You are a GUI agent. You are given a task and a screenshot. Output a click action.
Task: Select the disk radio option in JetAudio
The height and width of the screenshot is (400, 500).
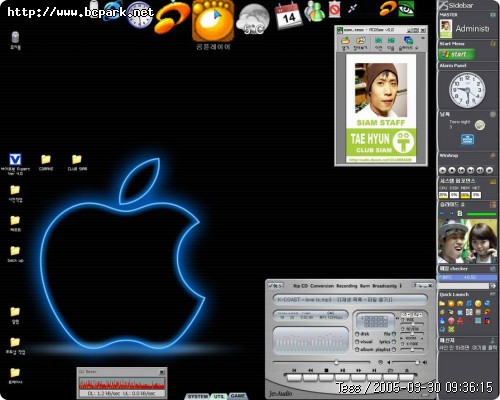point(357,334)
